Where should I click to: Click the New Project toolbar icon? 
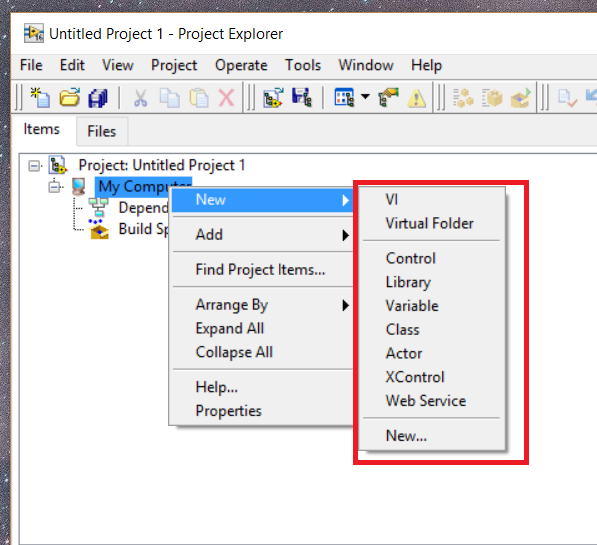tap(40, 97)
